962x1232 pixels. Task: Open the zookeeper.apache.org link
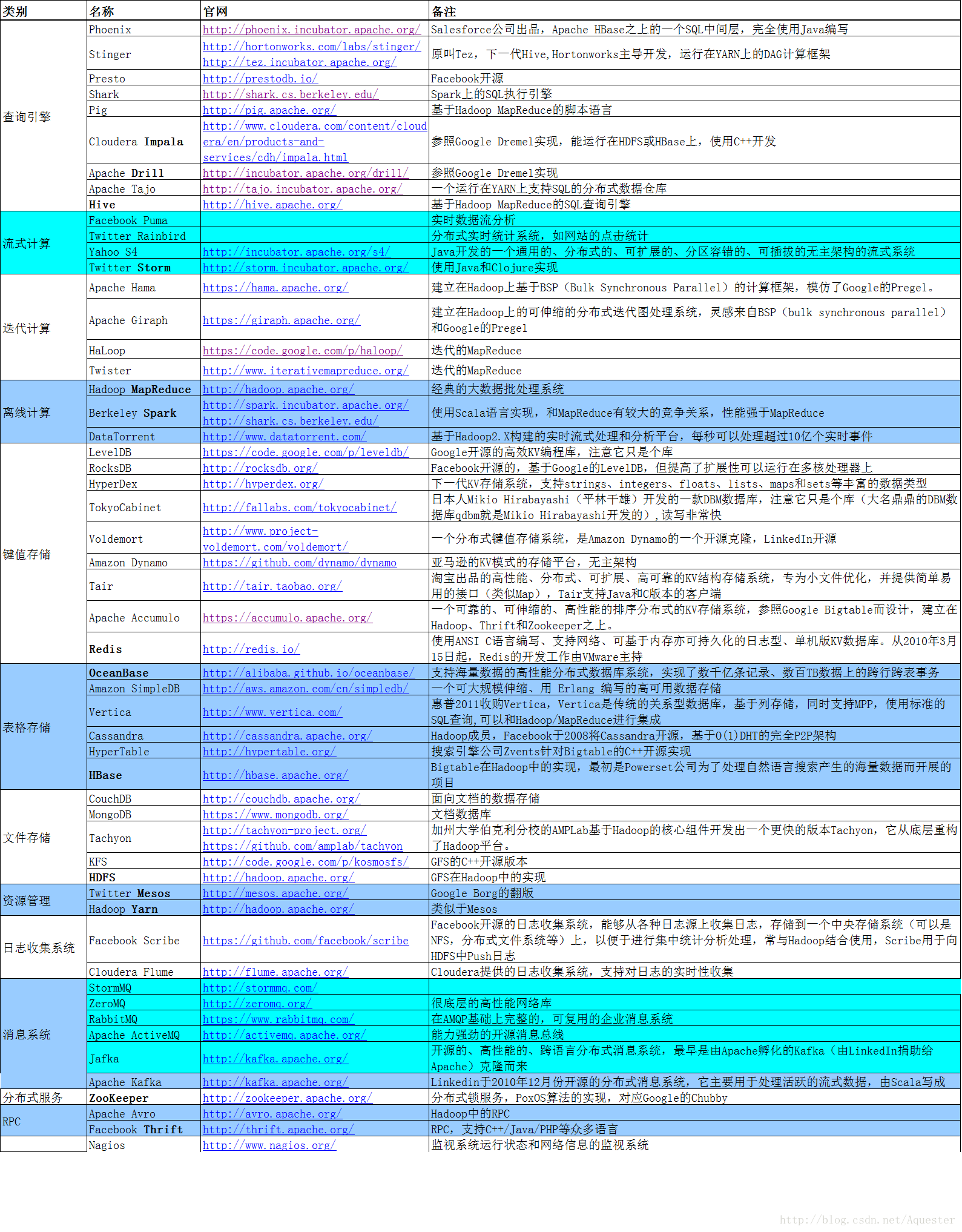tap(287, 1098)
